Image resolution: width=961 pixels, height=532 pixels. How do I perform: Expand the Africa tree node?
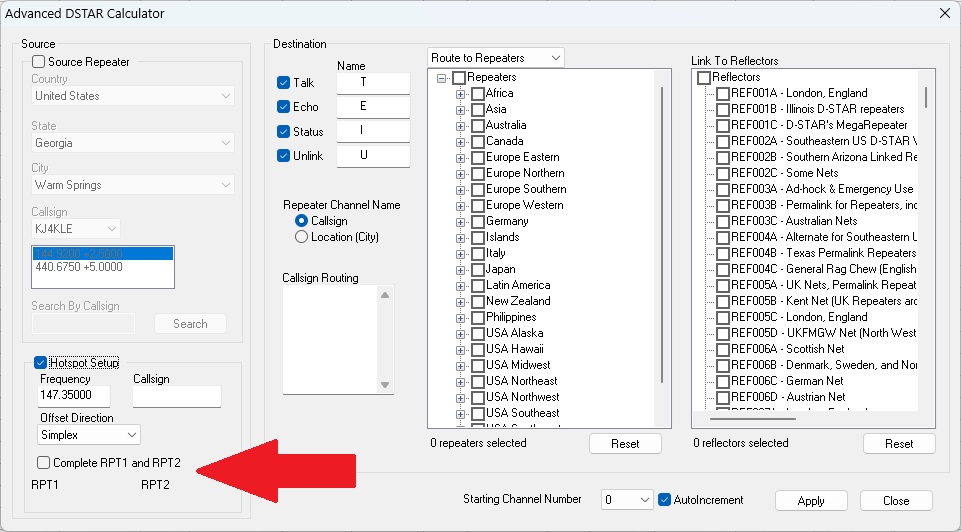click(460, 94)
